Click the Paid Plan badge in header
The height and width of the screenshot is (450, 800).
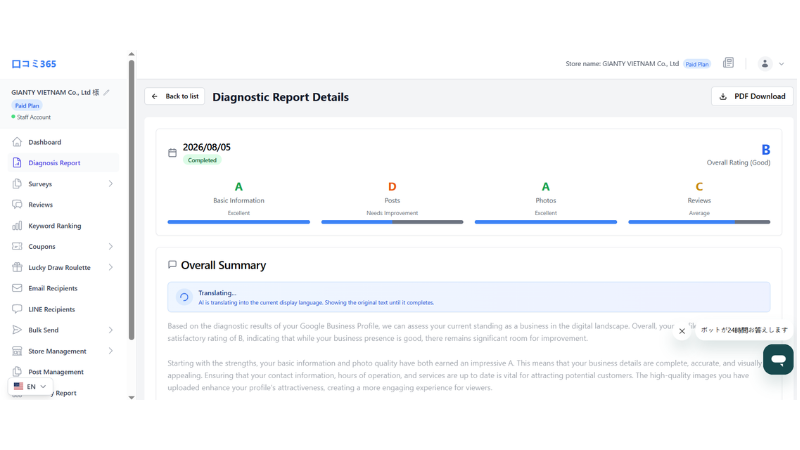[x=697, y=64]
